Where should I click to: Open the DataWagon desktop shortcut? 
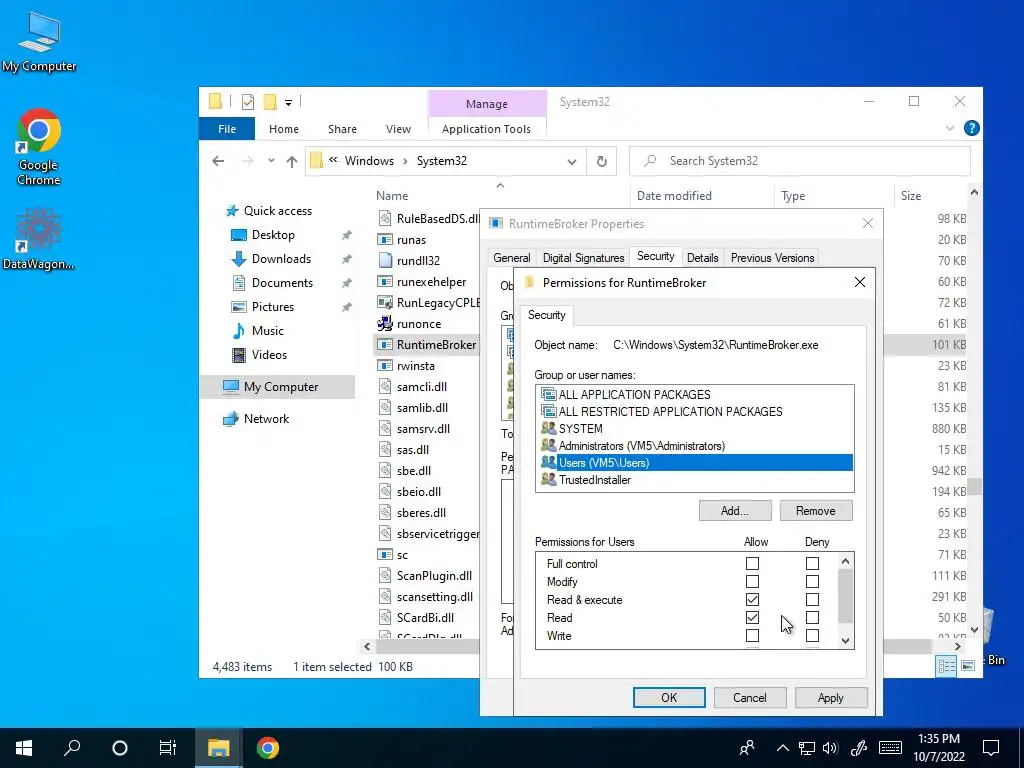tap(39, 238)
